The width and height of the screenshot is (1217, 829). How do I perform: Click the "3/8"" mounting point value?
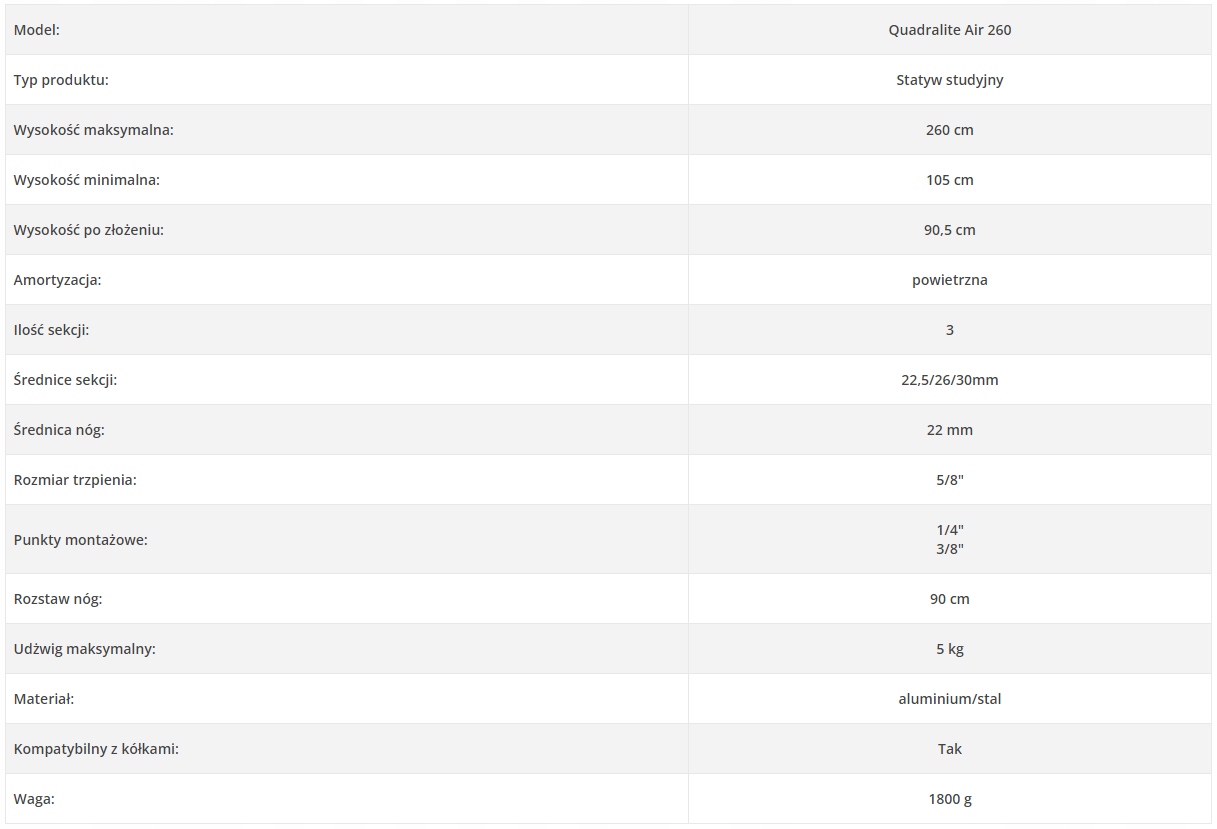(x=949, y=549)
